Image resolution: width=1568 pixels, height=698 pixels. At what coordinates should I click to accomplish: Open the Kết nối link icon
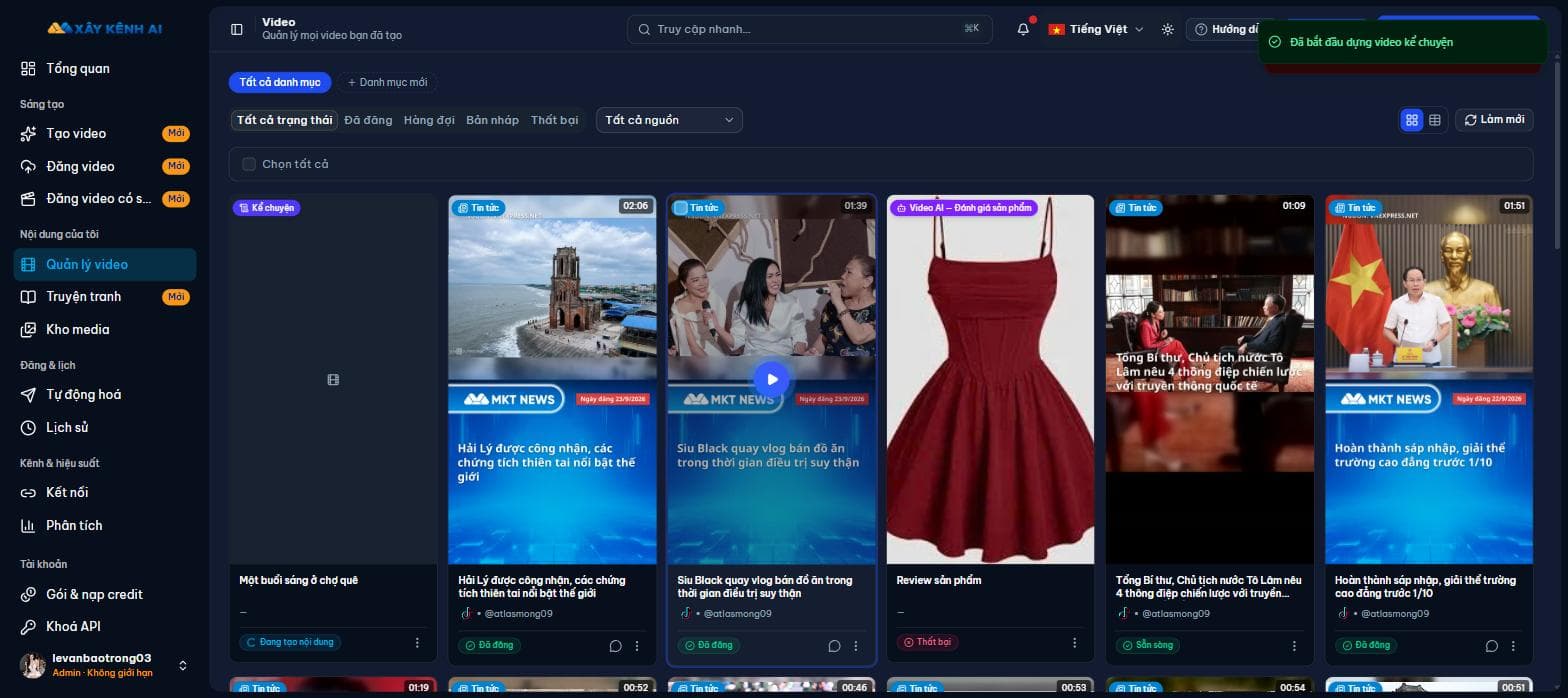[x=28, y=492]
